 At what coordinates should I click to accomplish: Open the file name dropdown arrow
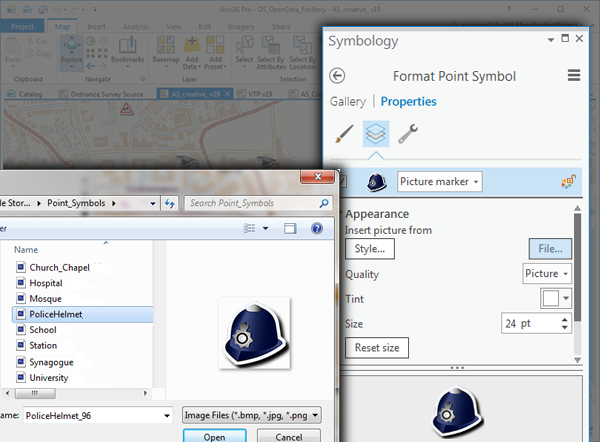click(167, 416)
